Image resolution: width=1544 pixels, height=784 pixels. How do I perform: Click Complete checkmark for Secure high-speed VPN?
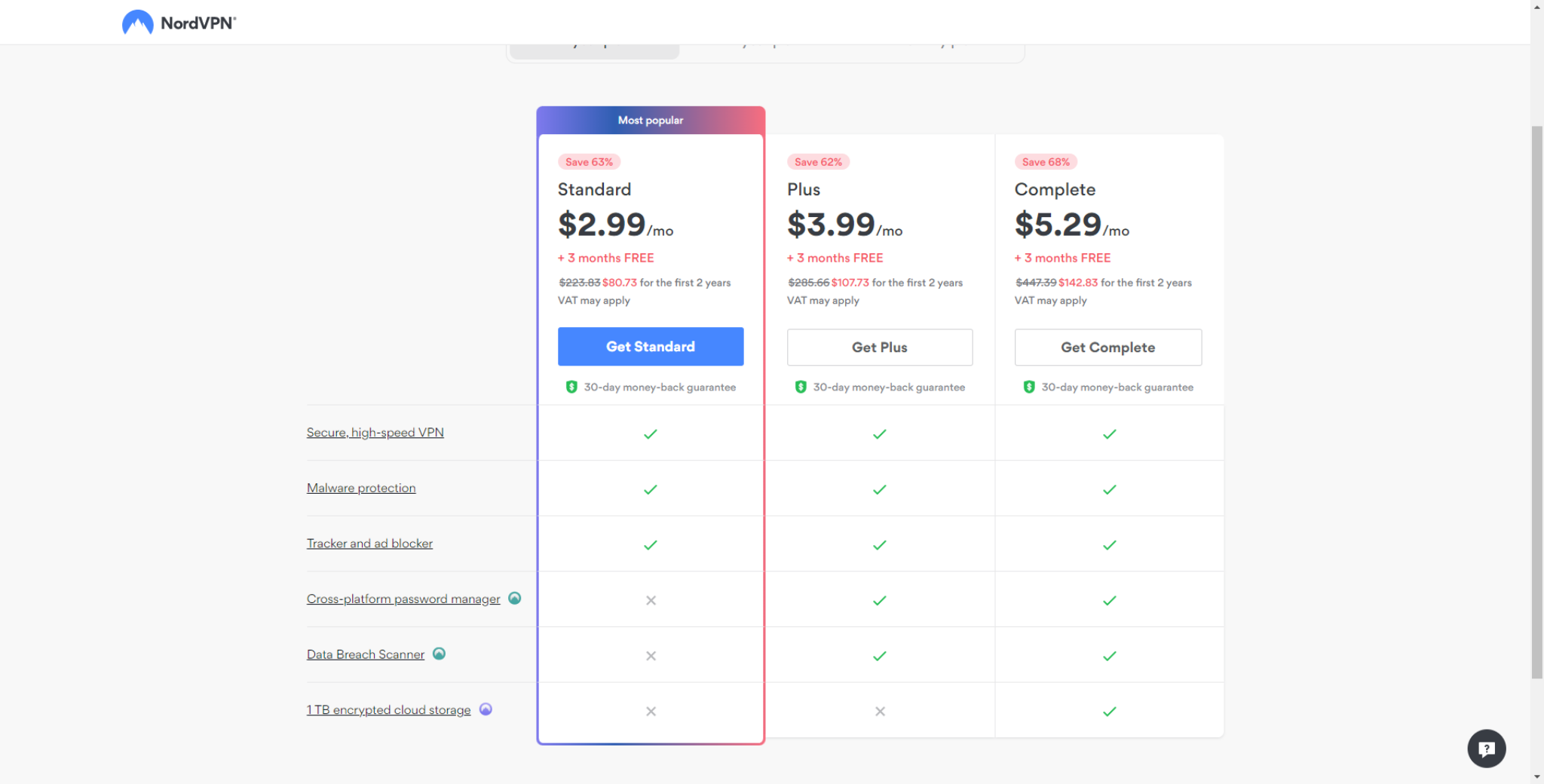coord(1109,433)
